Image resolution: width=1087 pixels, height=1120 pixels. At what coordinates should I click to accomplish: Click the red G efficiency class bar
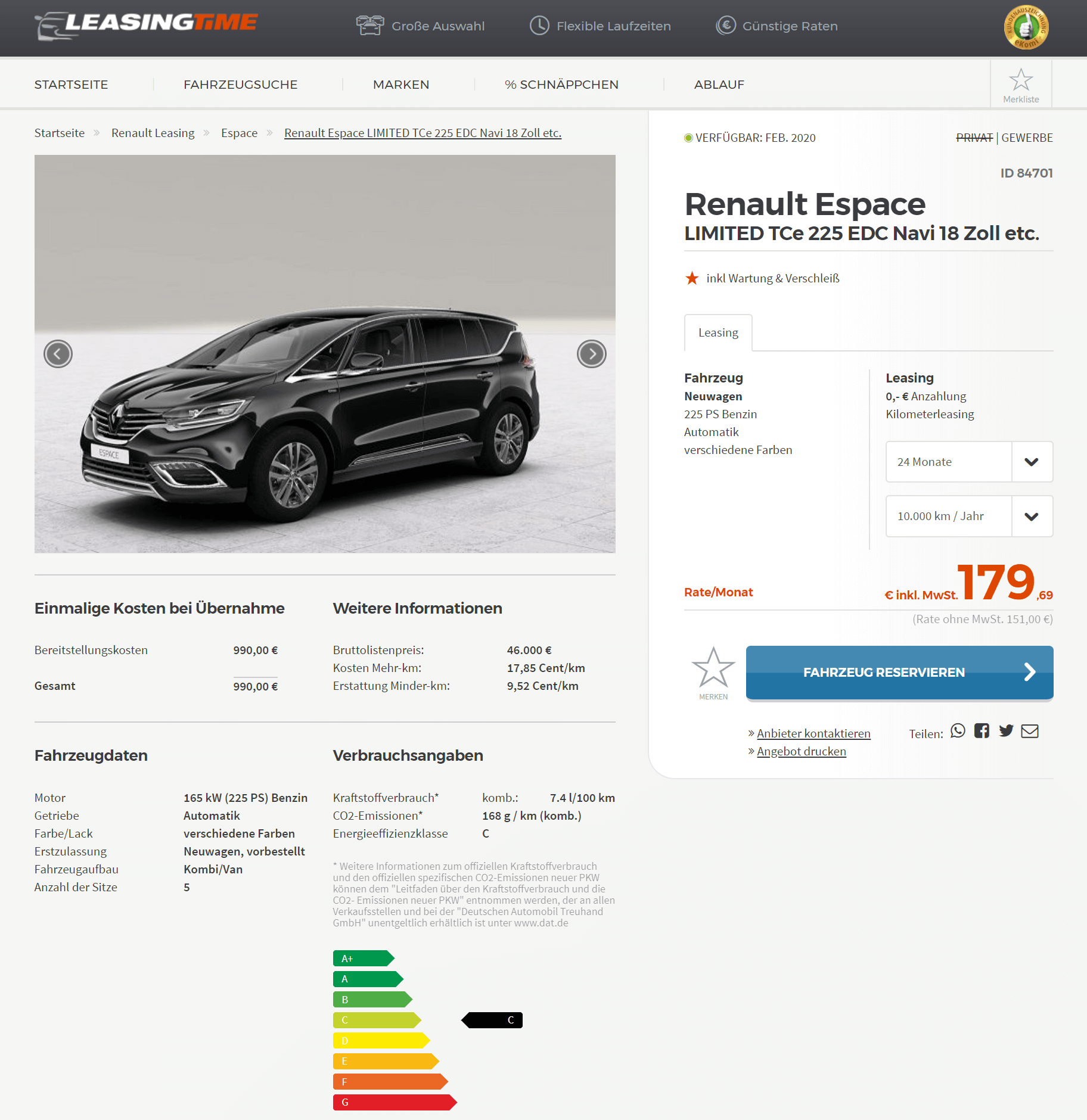point(395,1102)
